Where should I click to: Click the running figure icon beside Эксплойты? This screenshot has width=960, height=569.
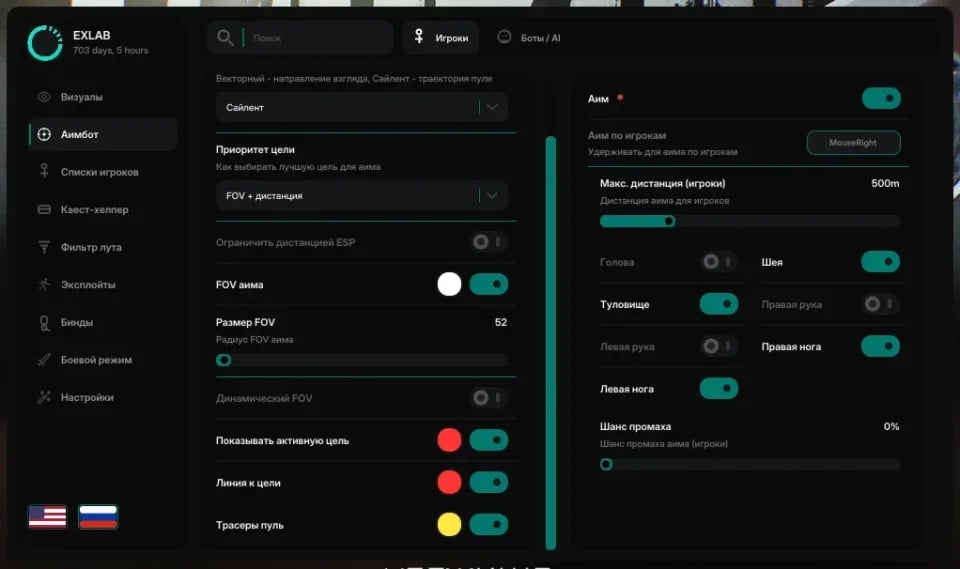[44, 284]
